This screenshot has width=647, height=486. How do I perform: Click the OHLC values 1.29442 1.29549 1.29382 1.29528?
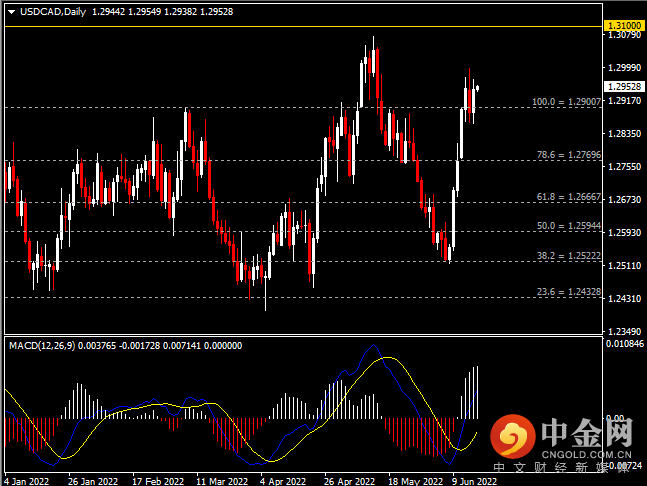point(163,12)
